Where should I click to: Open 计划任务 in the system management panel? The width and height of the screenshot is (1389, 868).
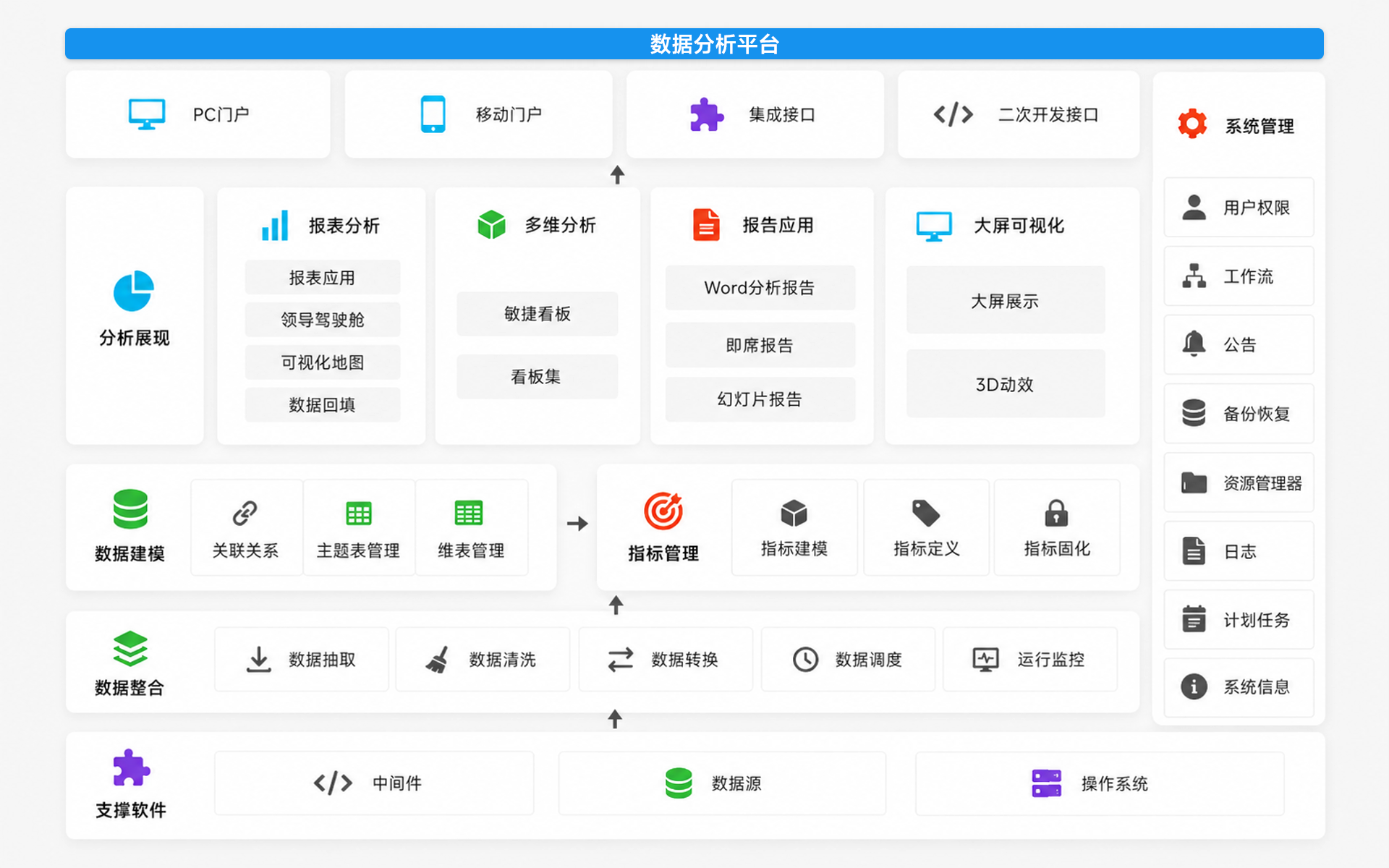click(1239, 620)
